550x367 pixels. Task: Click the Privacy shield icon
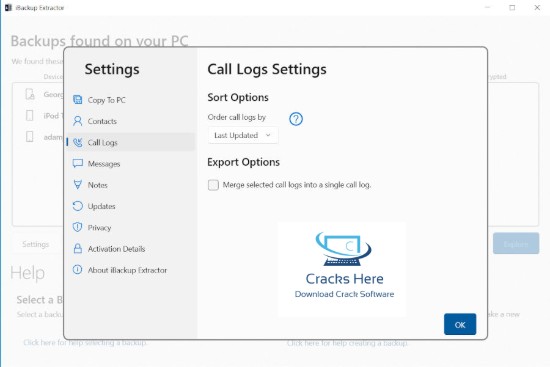coord(78,227)
